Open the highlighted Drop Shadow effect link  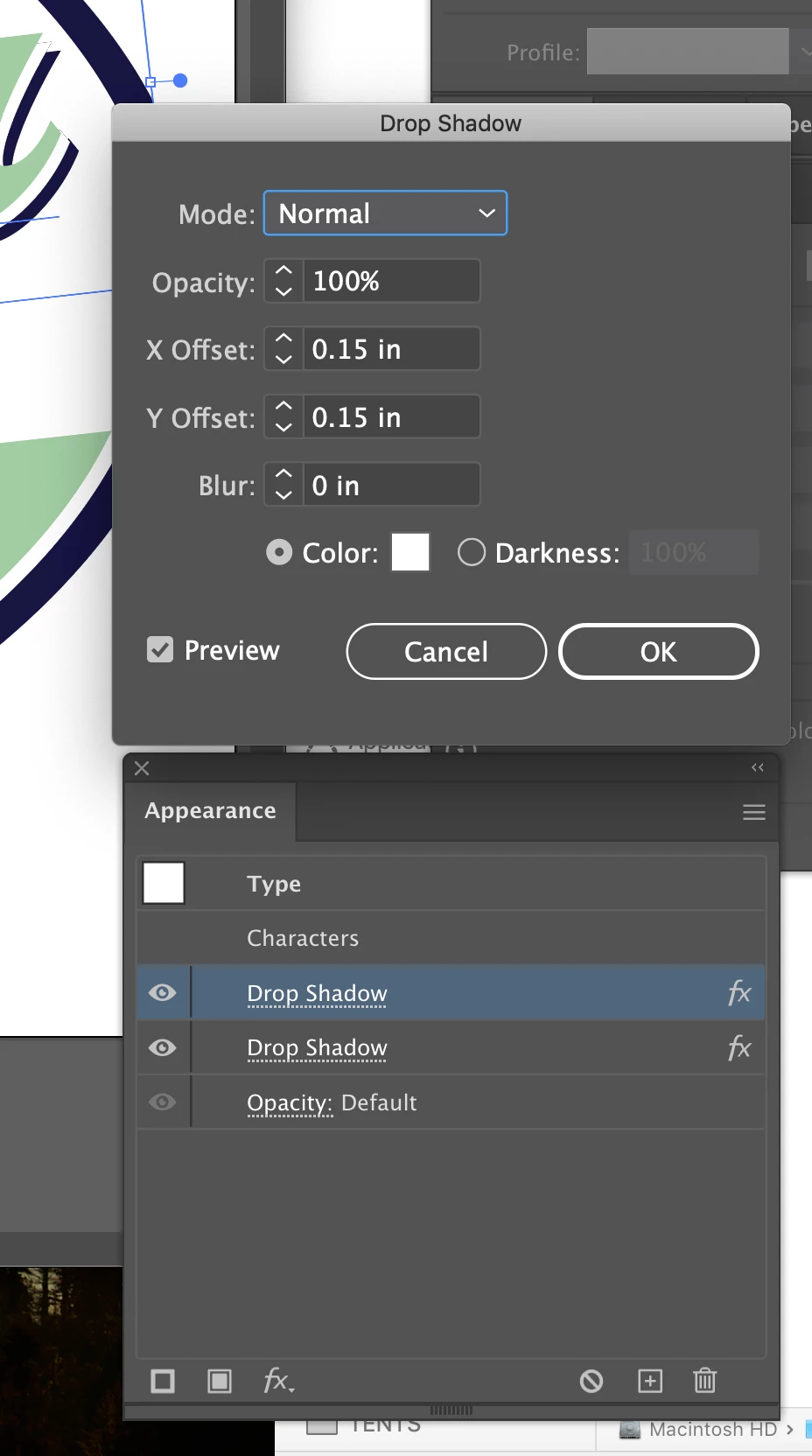coord(317,994)
